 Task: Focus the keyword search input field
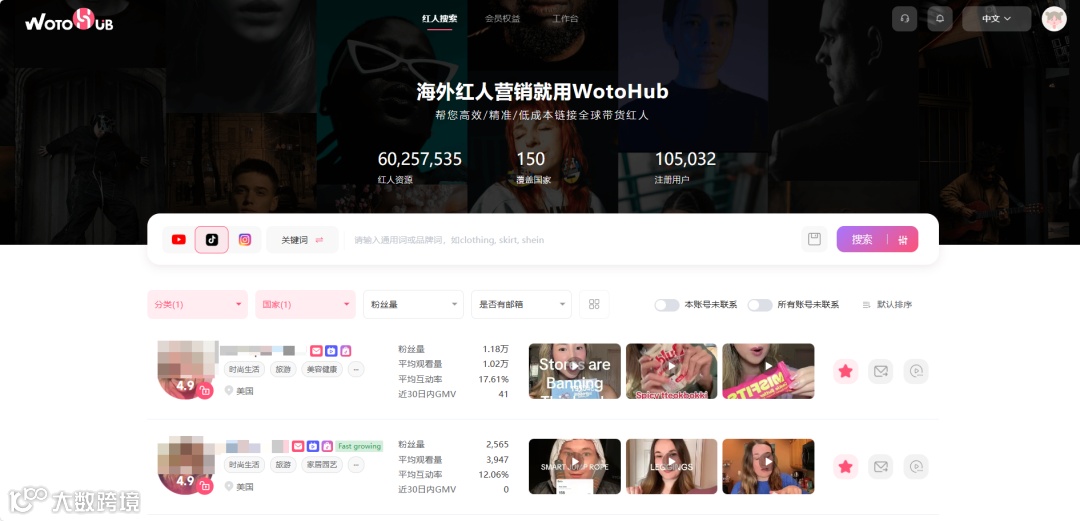pyautogui.click(x=572, y=240)
